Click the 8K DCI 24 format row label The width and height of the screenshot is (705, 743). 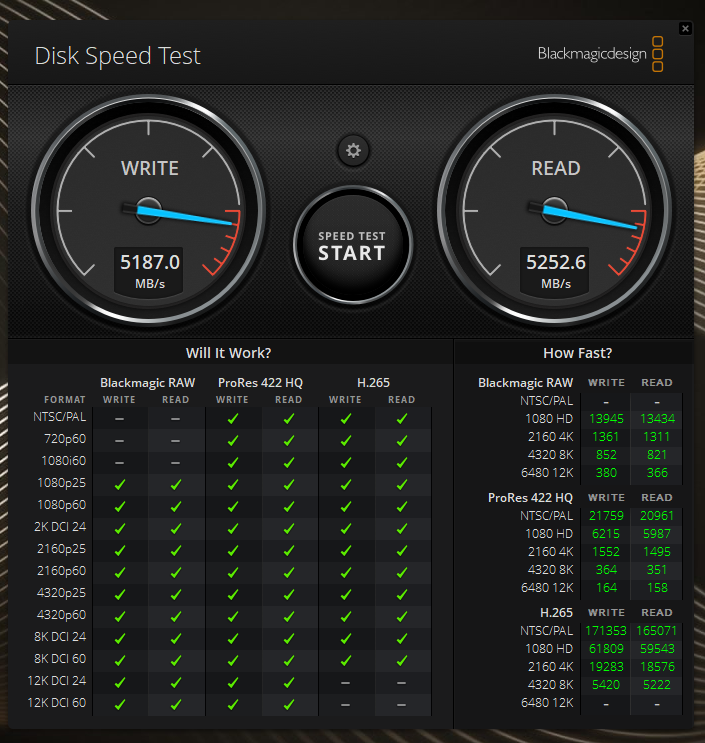(60, 637)
